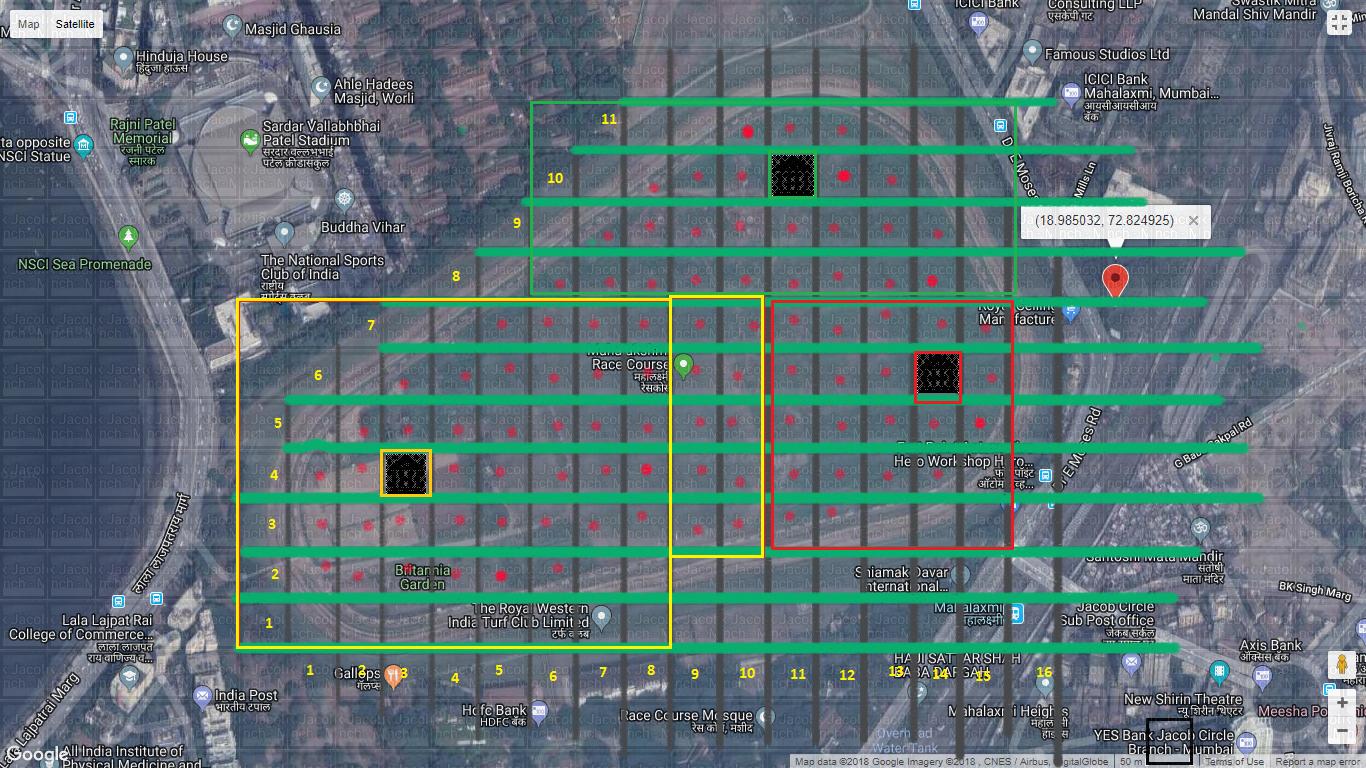The width and height of the screenshot is (1366, 768).
Task: Click the Gallops restaurant icon
Action: (394, 675)
